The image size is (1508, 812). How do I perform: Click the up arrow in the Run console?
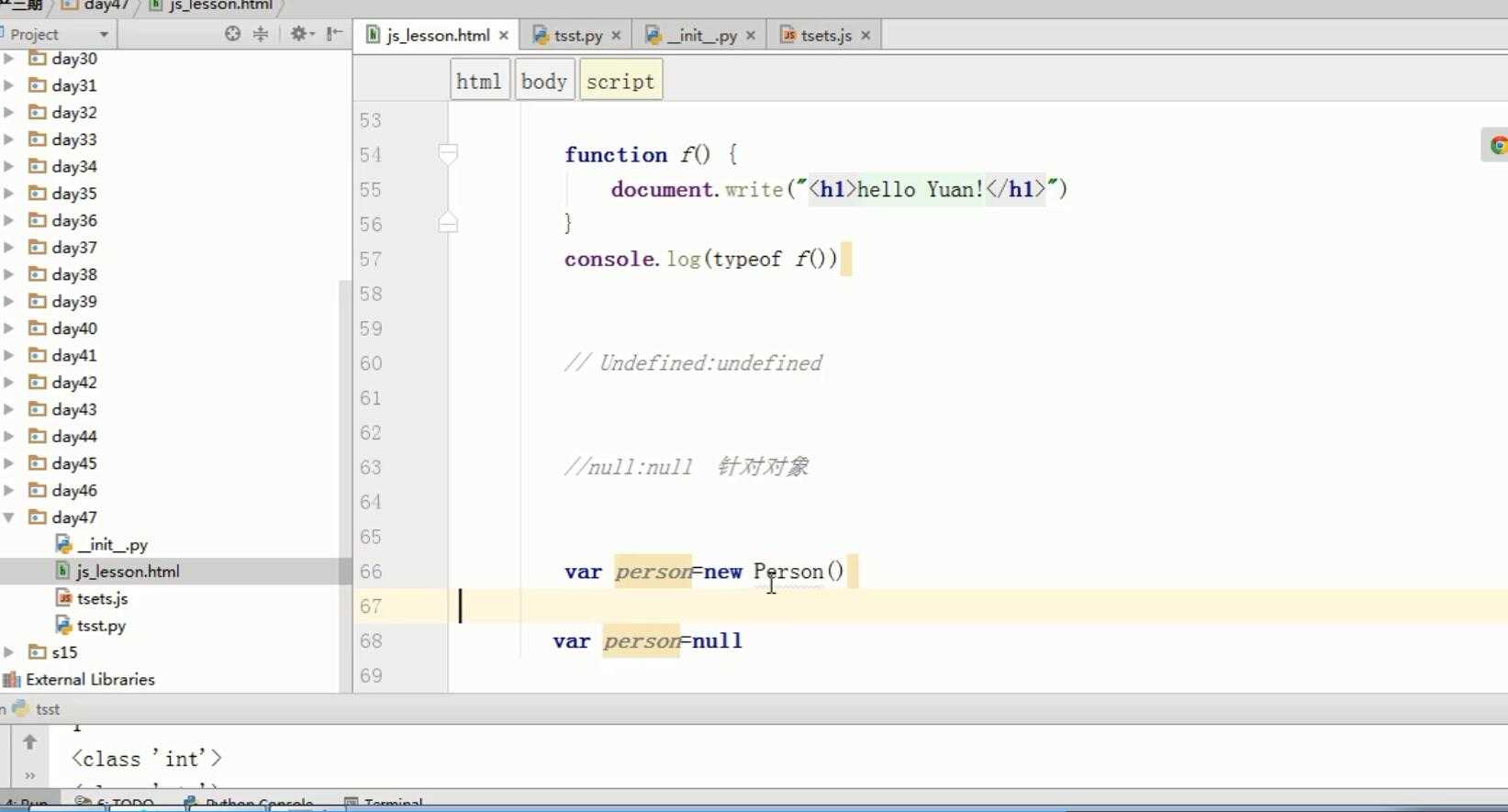[29, 741]
